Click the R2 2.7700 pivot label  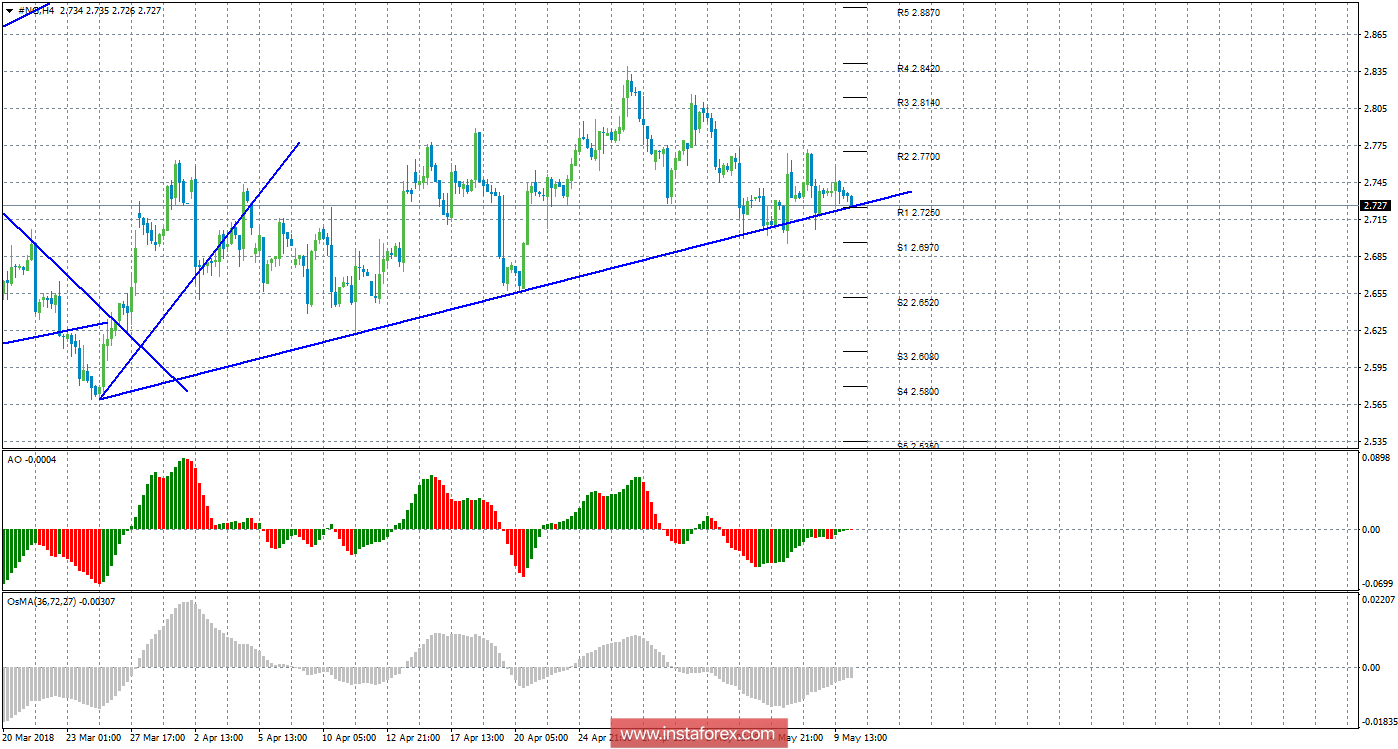pos(918,157)
